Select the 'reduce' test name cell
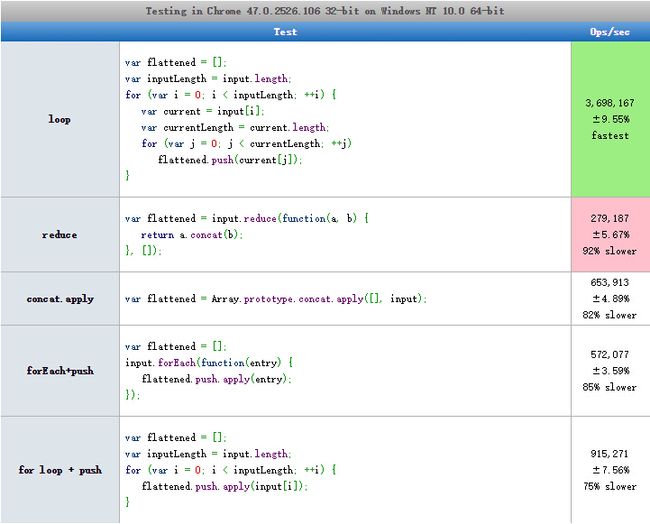Image resolution: width=650 pixels, height=524 pixels. point(60,235)
